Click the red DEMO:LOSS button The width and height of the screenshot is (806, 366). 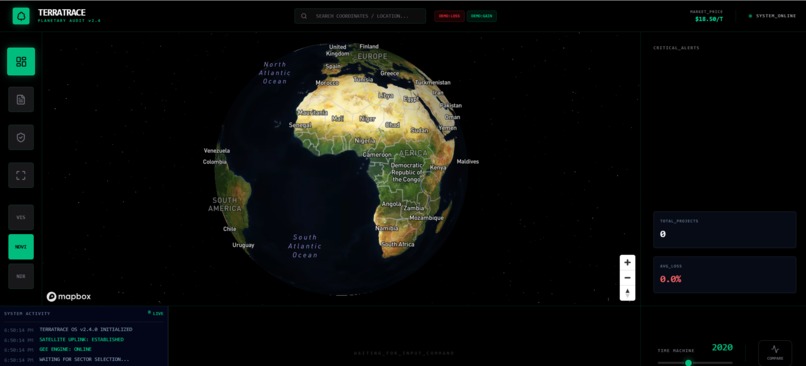(x=449, y=16)
